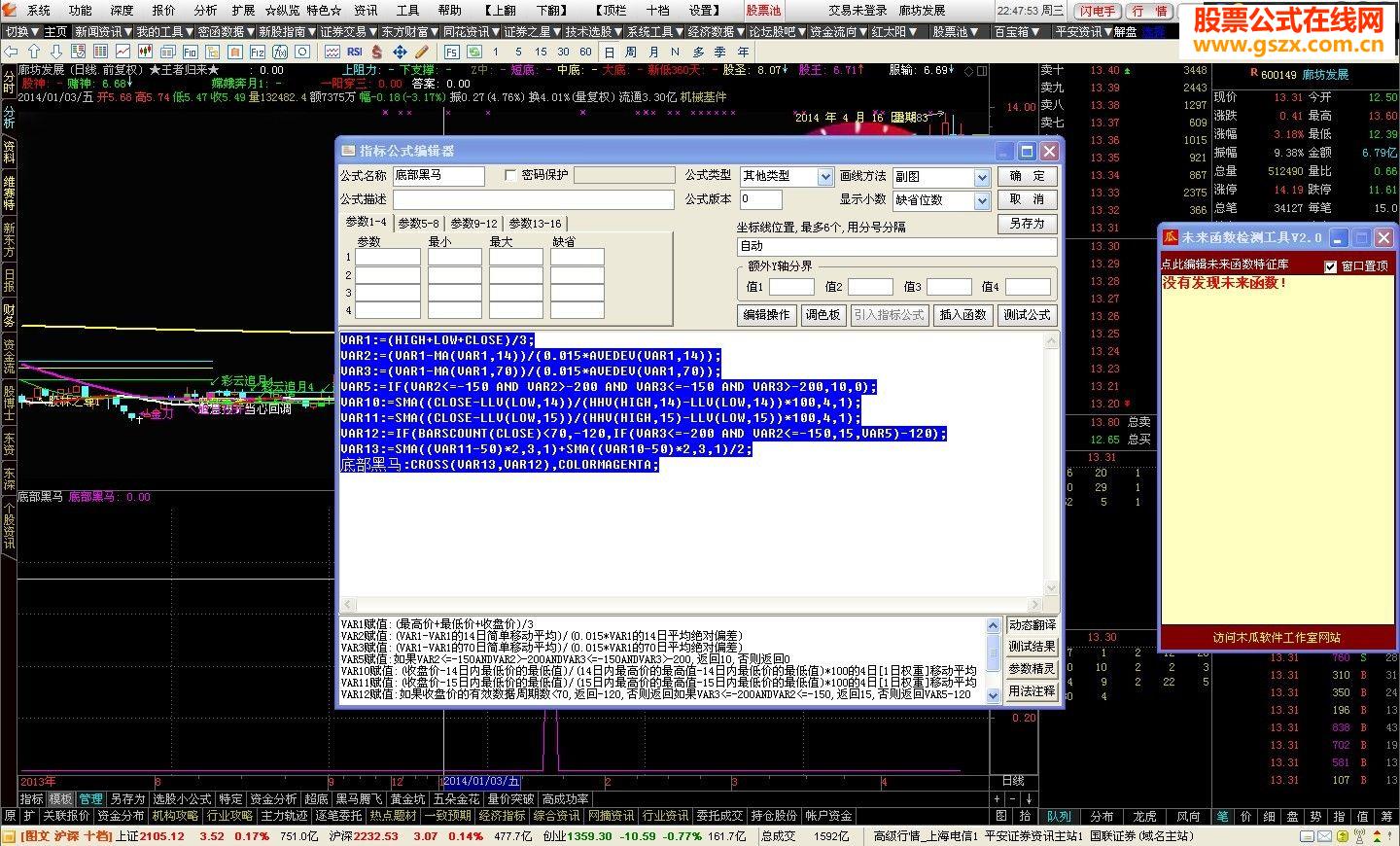Enable the 密码保护 password protection checkbox
Screen dimensions: 1400x846
(510, 176)
